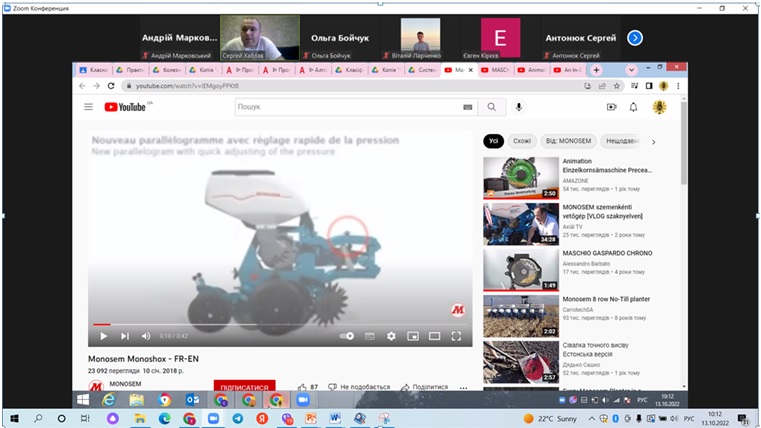Make the video fullscreen
The image size is (761, 428).
456,336
